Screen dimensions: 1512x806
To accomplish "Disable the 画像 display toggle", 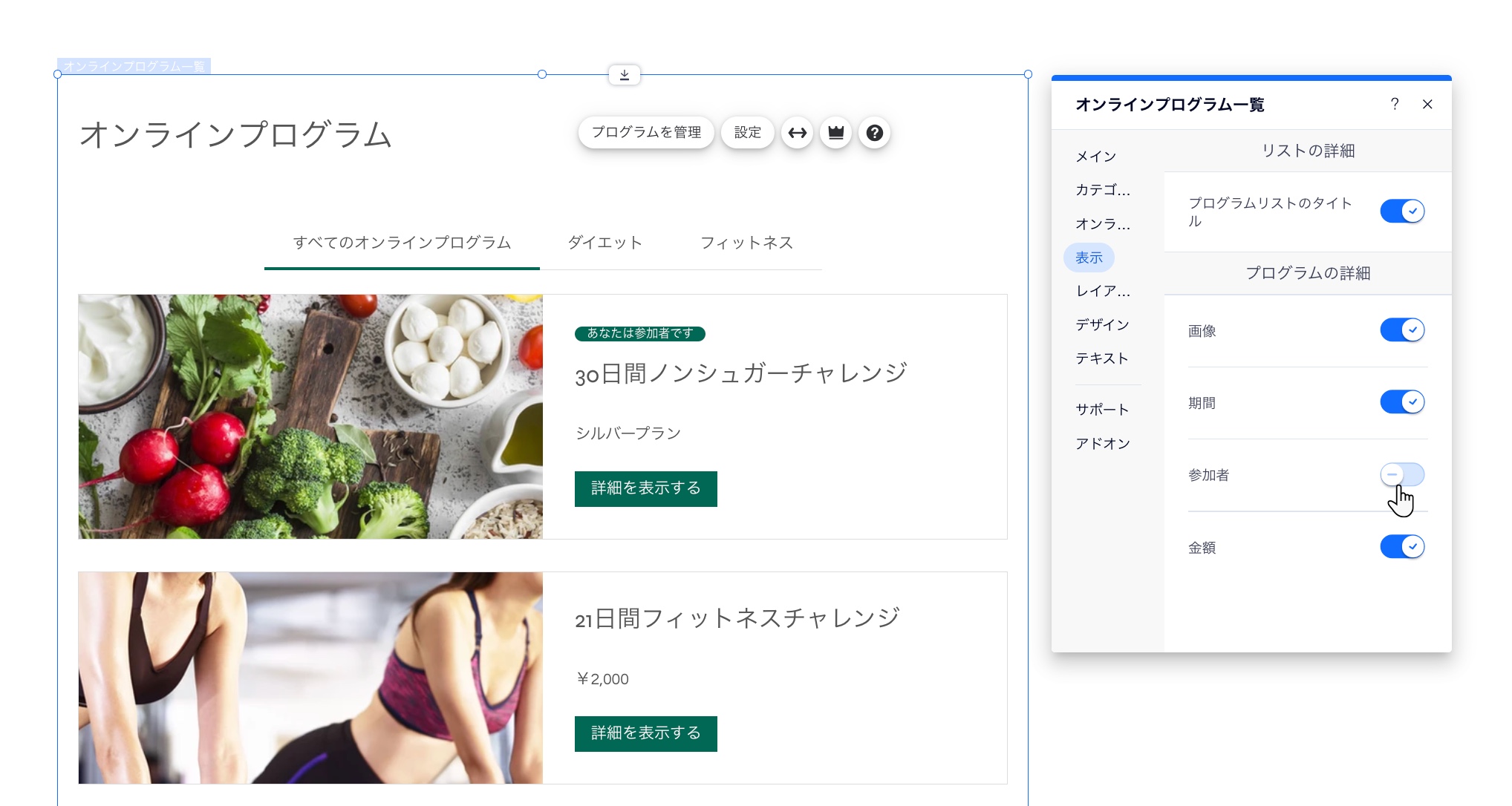I will point(1402,330).
